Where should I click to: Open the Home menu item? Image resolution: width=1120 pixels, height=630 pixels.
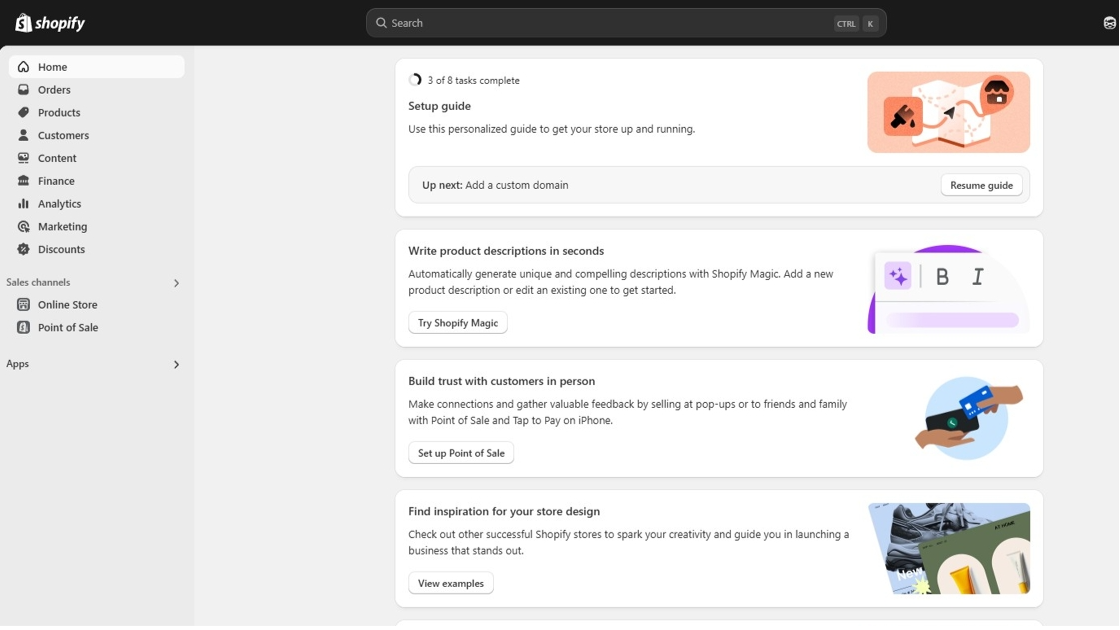tap(53, 67)
